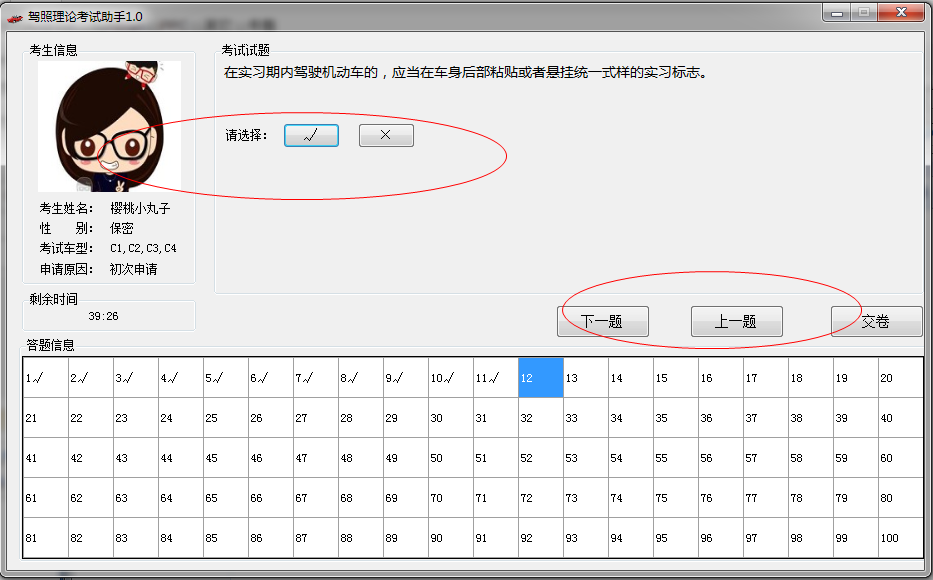The image size is (933, 580).
Task: Jump to question 87 cell
Action: click(x=316, y=538)
